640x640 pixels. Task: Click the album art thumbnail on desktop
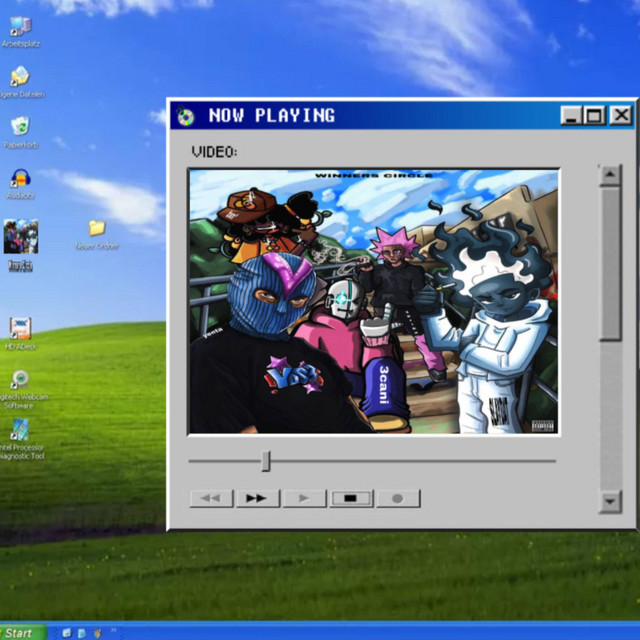21,236
